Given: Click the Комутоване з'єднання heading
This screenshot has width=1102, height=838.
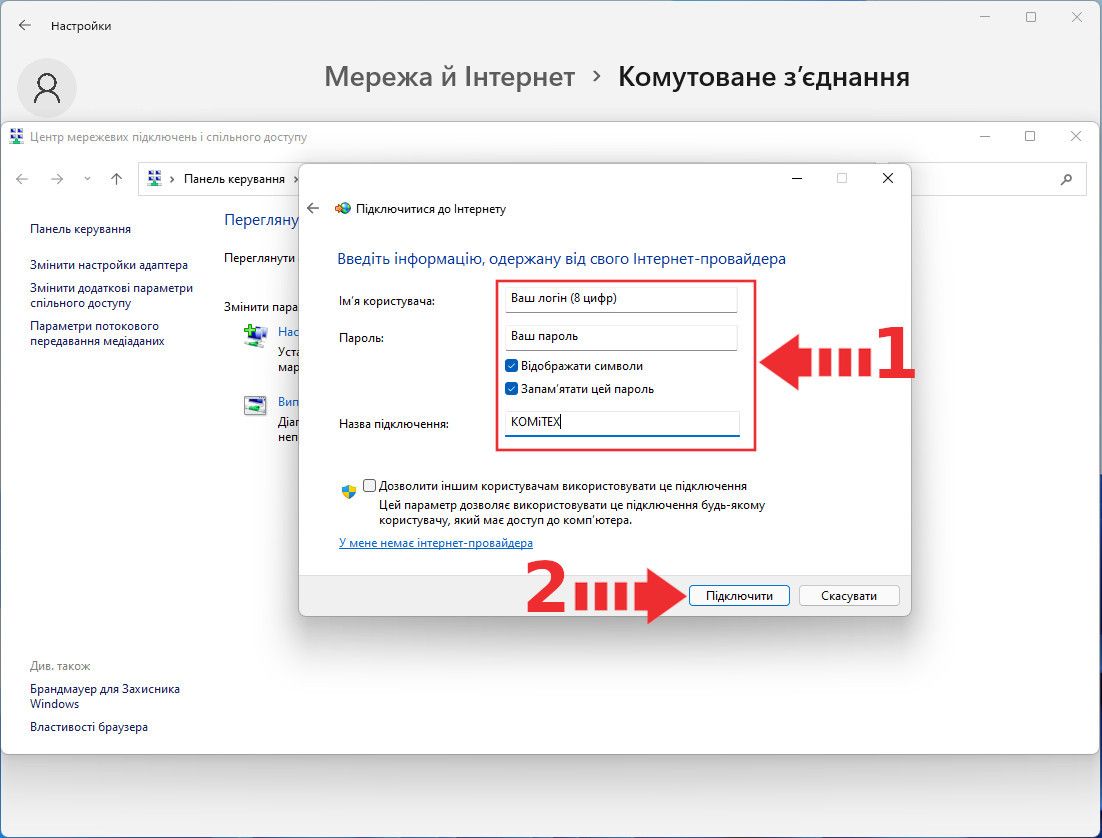Looking at the screenshot, I should 764,77.
